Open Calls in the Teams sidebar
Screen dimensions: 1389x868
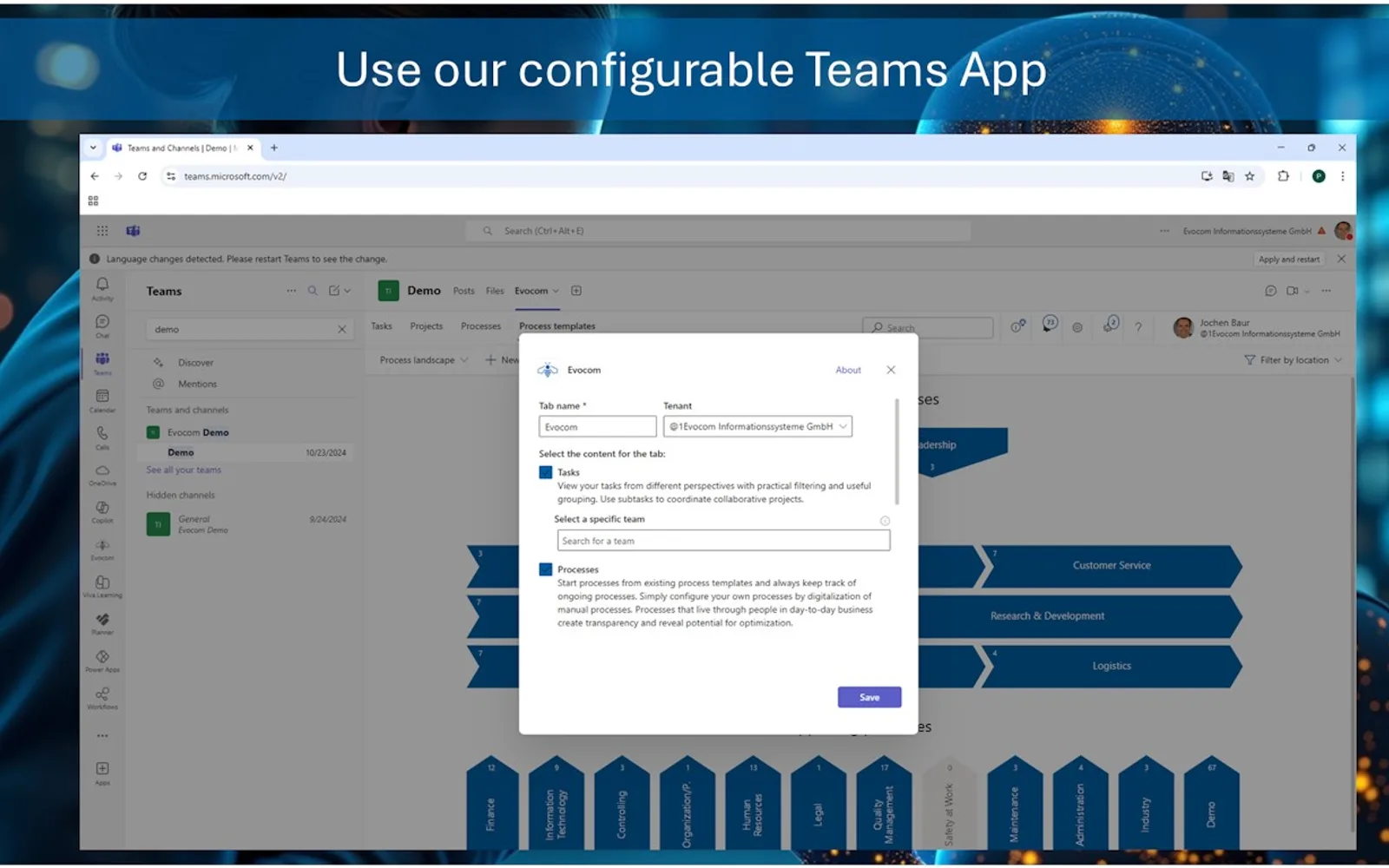[x=102, y=437]
